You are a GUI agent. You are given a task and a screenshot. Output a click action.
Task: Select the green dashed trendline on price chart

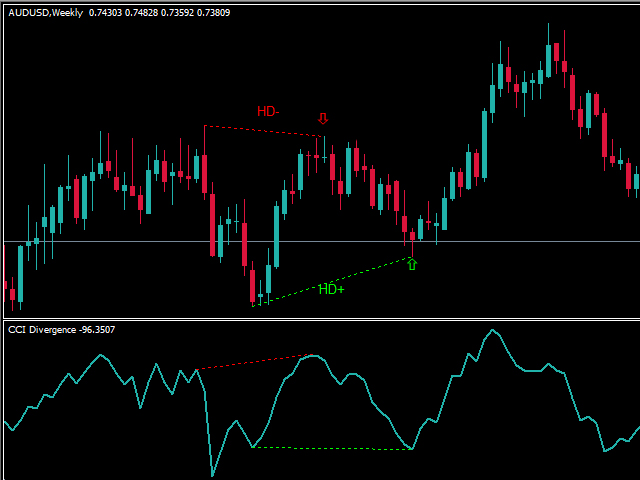(331, 282)
